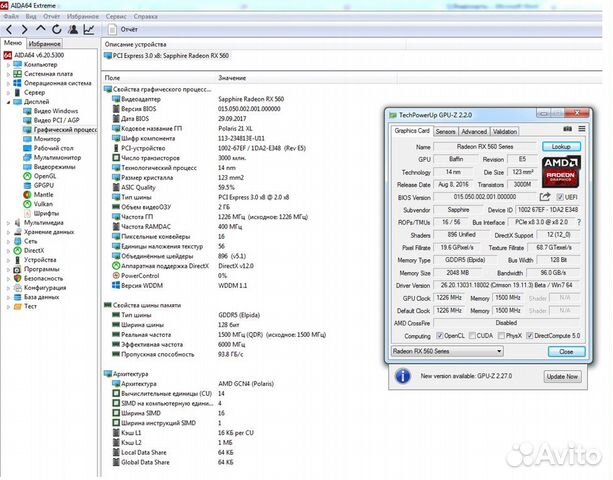Screen dimensions: 613x480
Task: Toggle the UEFI checkbox in GPU-Z
Action: click(560, 197)
